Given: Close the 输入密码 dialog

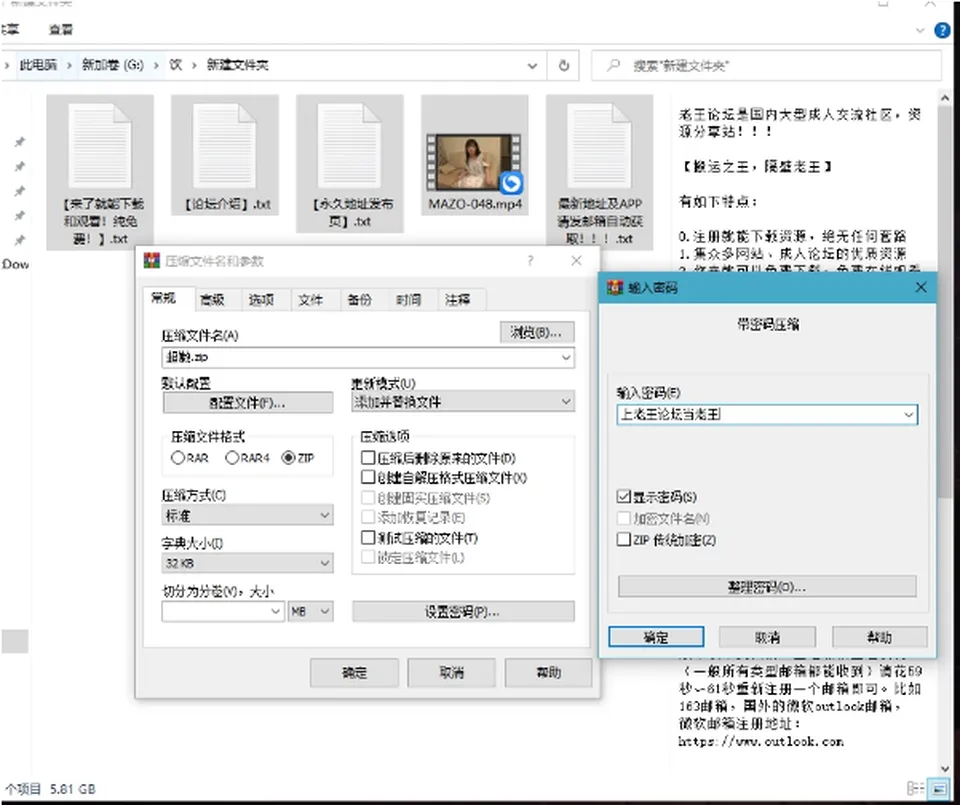Looking at the screenshot, I should [921, 287].
